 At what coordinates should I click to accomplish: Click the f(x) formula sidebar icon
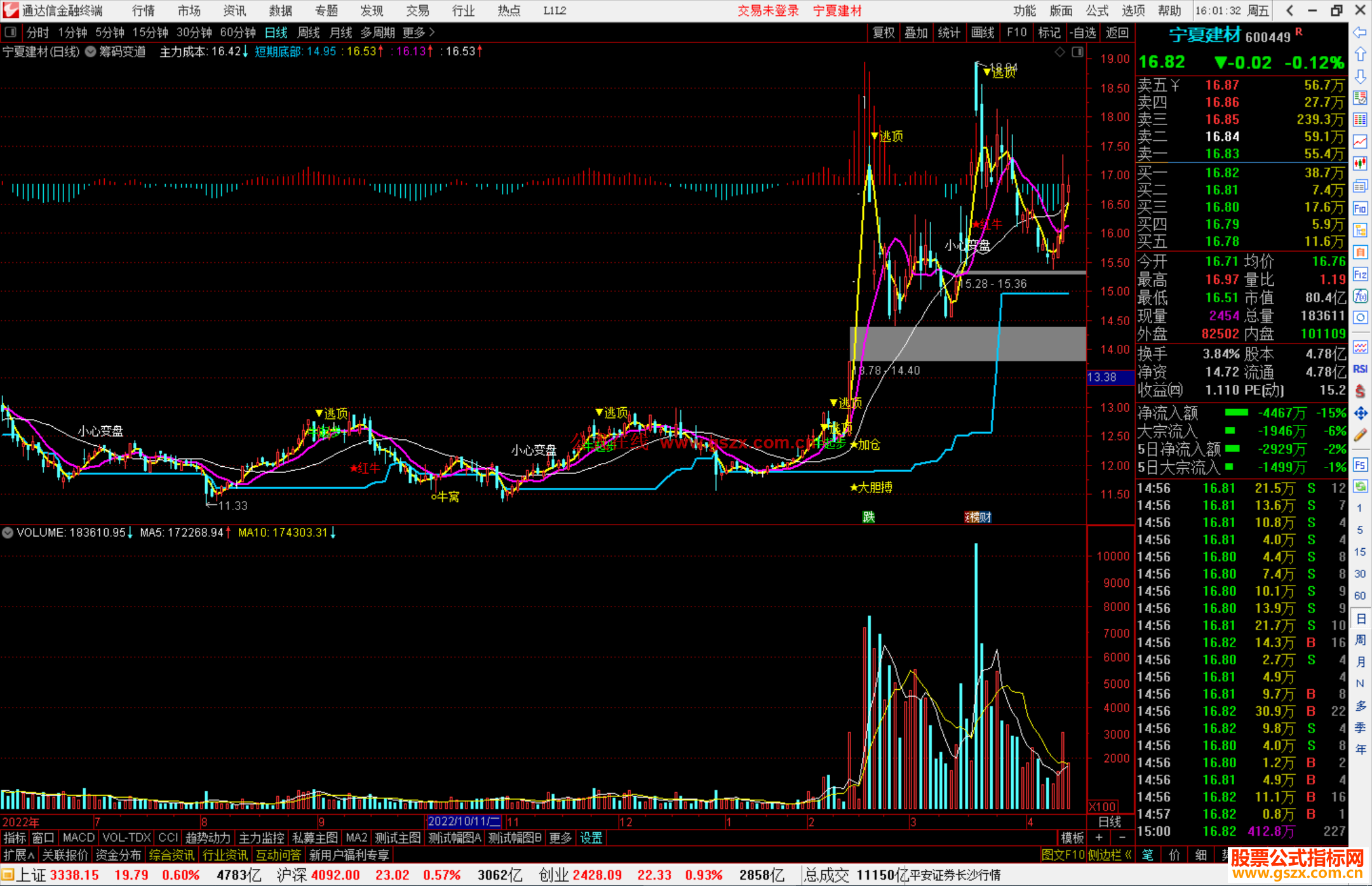pyautogui.click(x=1360, y=296)
